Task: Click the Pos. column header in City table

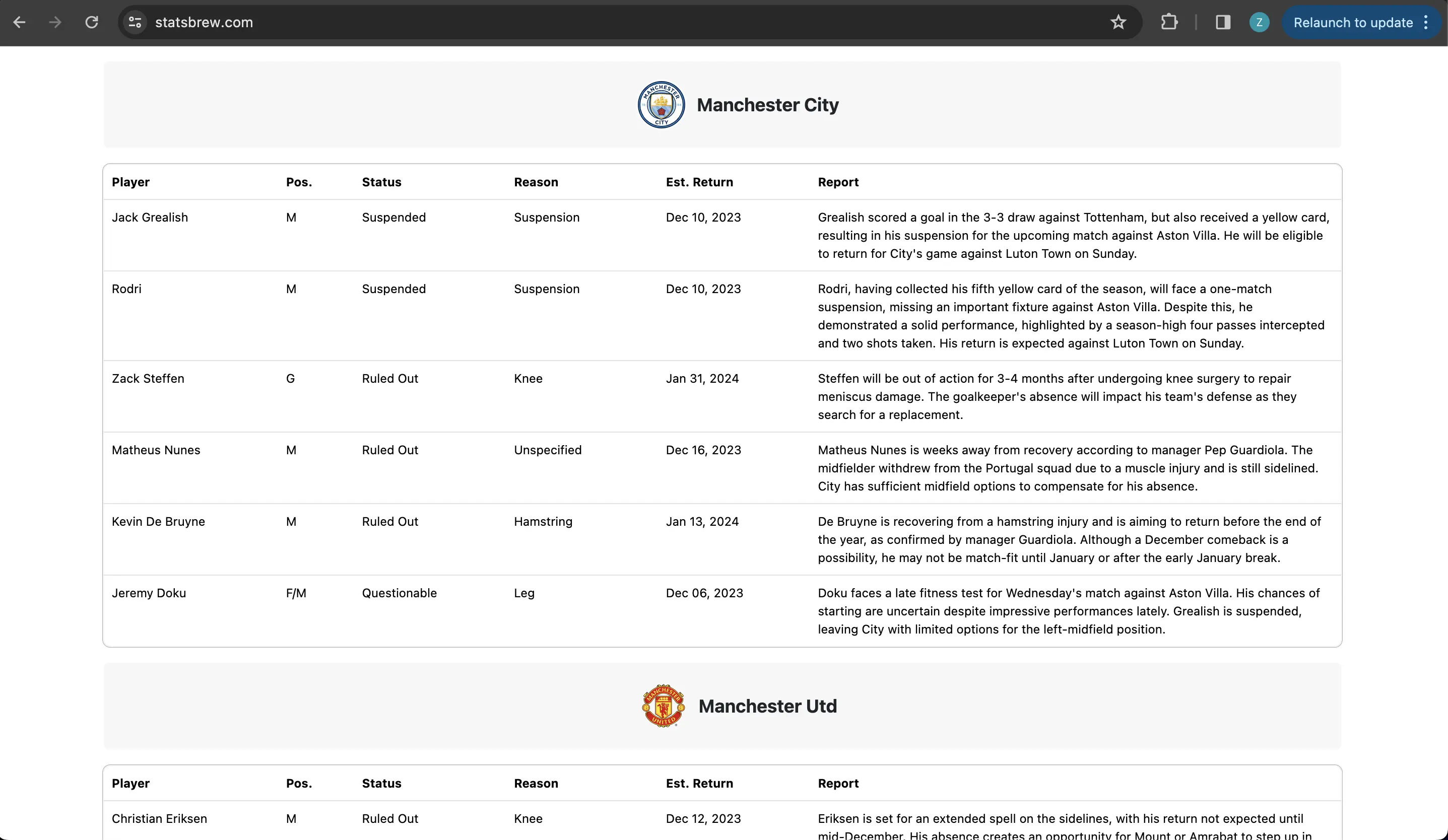Action: [299, 182]
